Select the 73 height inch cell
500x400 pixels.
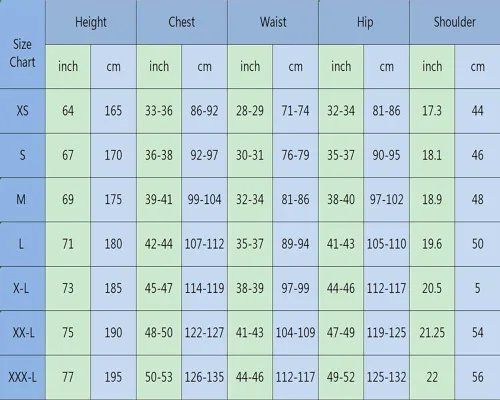click(x=68, y=288)
